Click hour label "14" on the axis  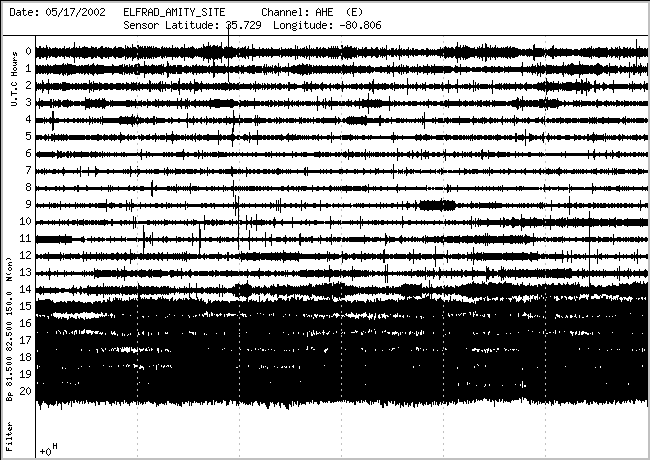click(25, 289)
